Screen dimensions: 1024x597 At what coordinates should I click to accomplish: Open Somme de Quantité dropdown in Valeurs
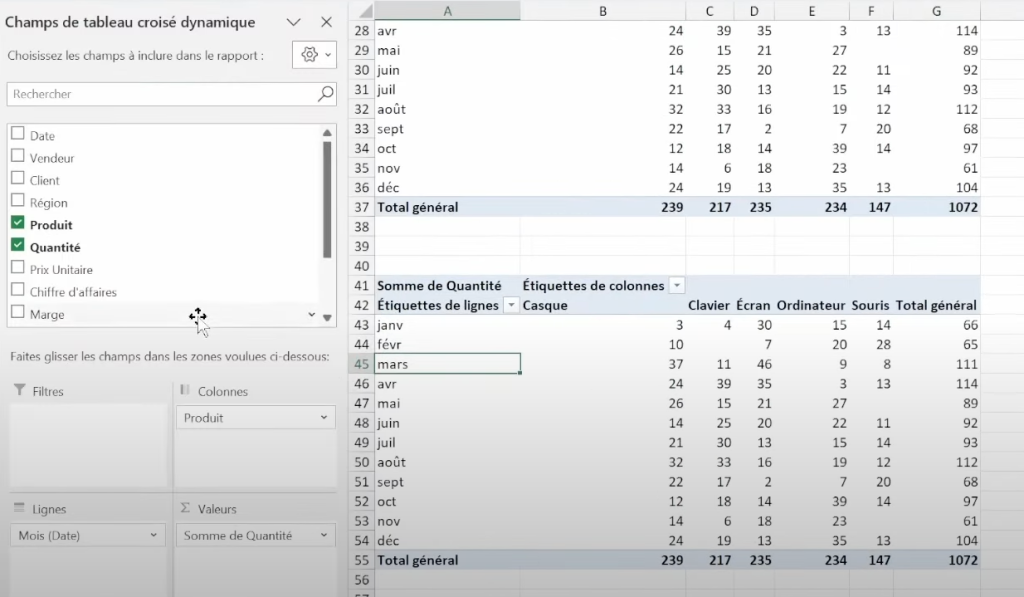(323, 535)
